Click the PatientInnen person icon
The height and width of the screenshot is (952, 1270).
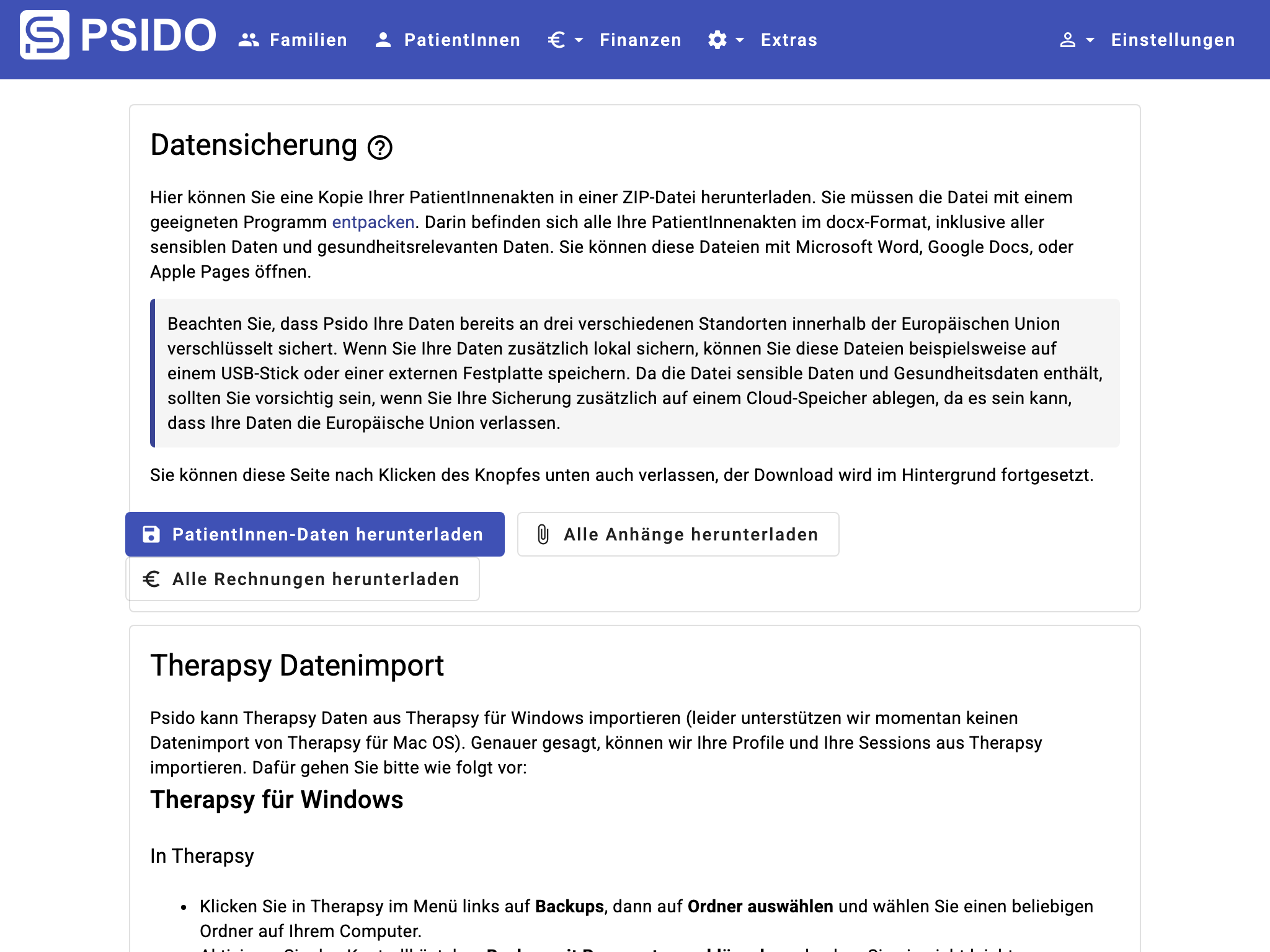(x=383, y=40)
